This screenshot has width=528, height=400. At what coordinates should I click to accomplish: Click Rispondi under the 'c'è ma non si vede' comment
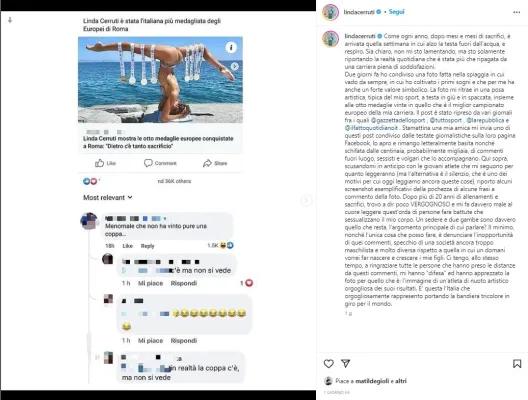point(184,283)
